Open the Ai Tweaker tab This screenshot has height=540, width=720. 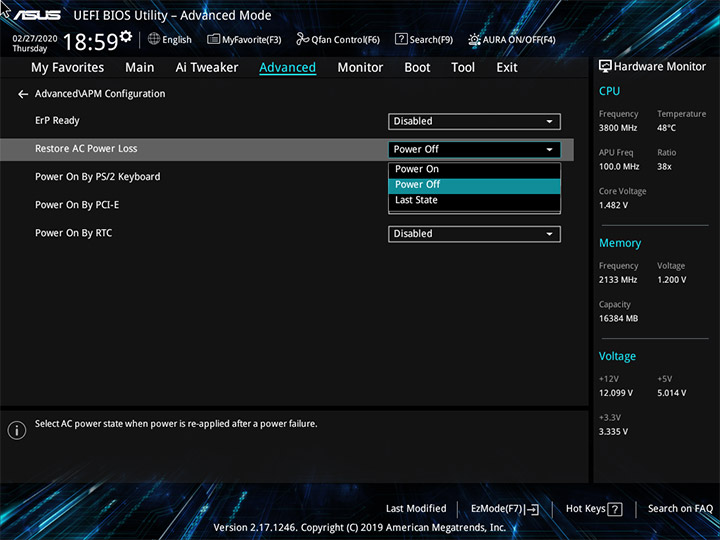click(207, 68)
